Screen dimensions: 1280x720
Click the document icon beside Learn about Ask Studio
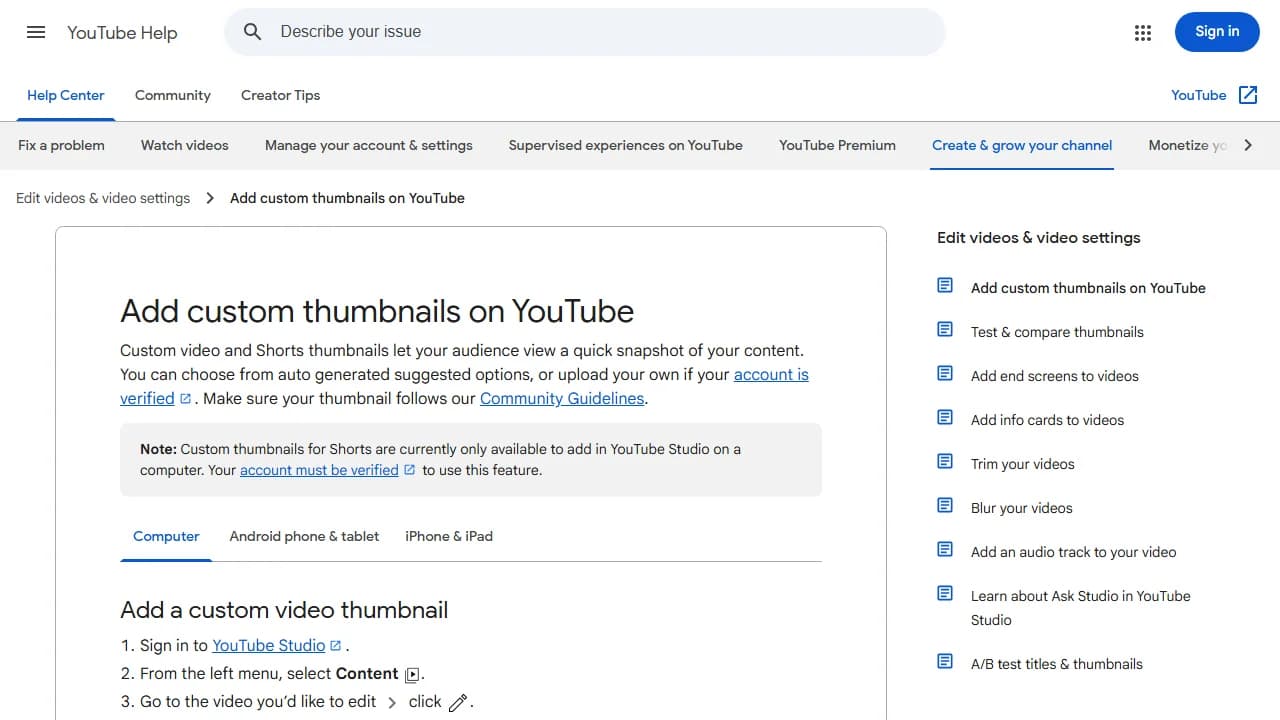pos(945,594)
